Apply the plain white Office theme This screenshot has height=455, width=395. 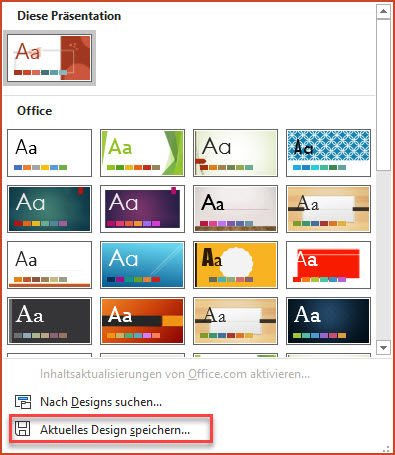tap(49, 153)
